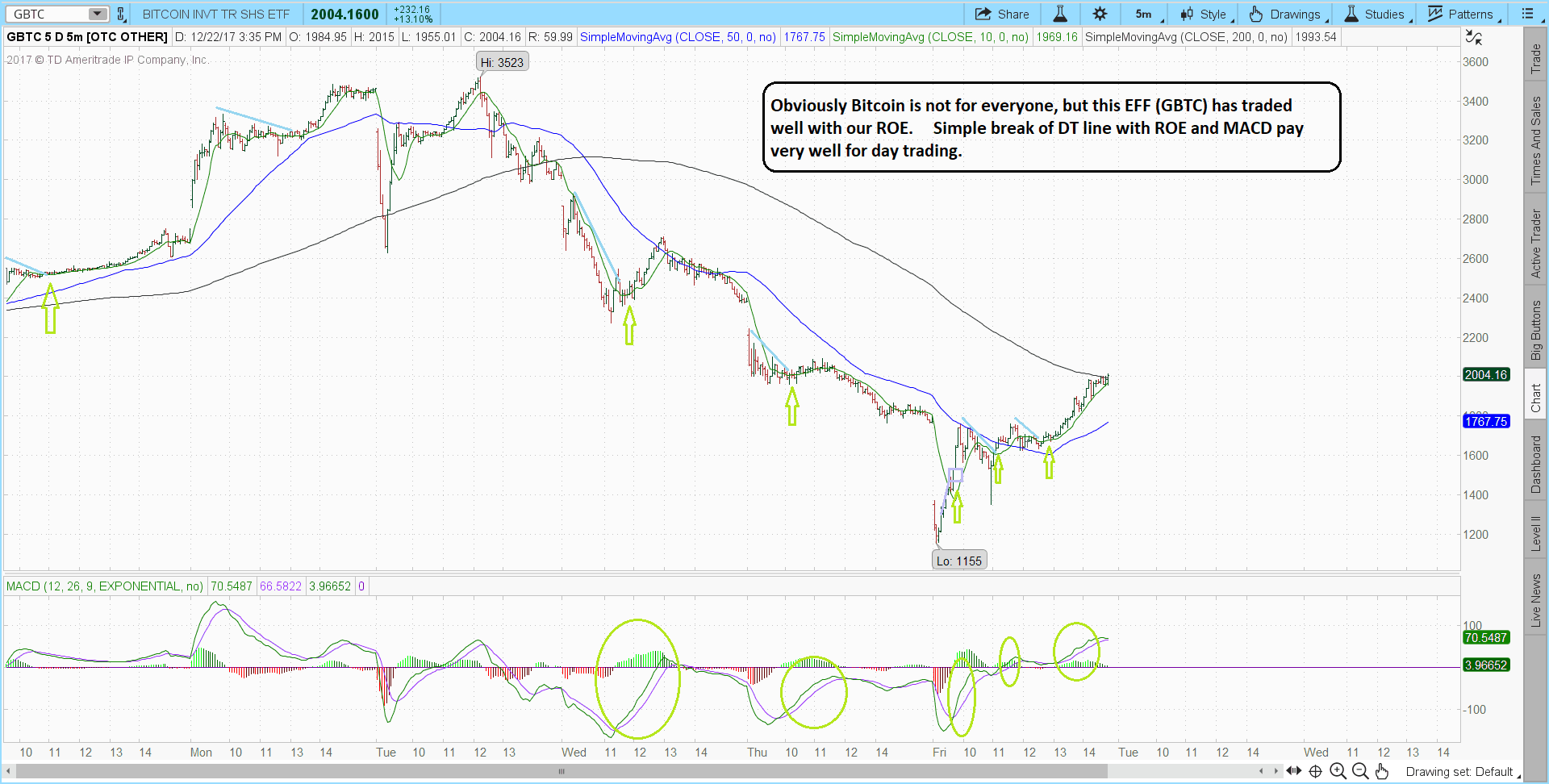Click the Share button

coord(1002,14)
